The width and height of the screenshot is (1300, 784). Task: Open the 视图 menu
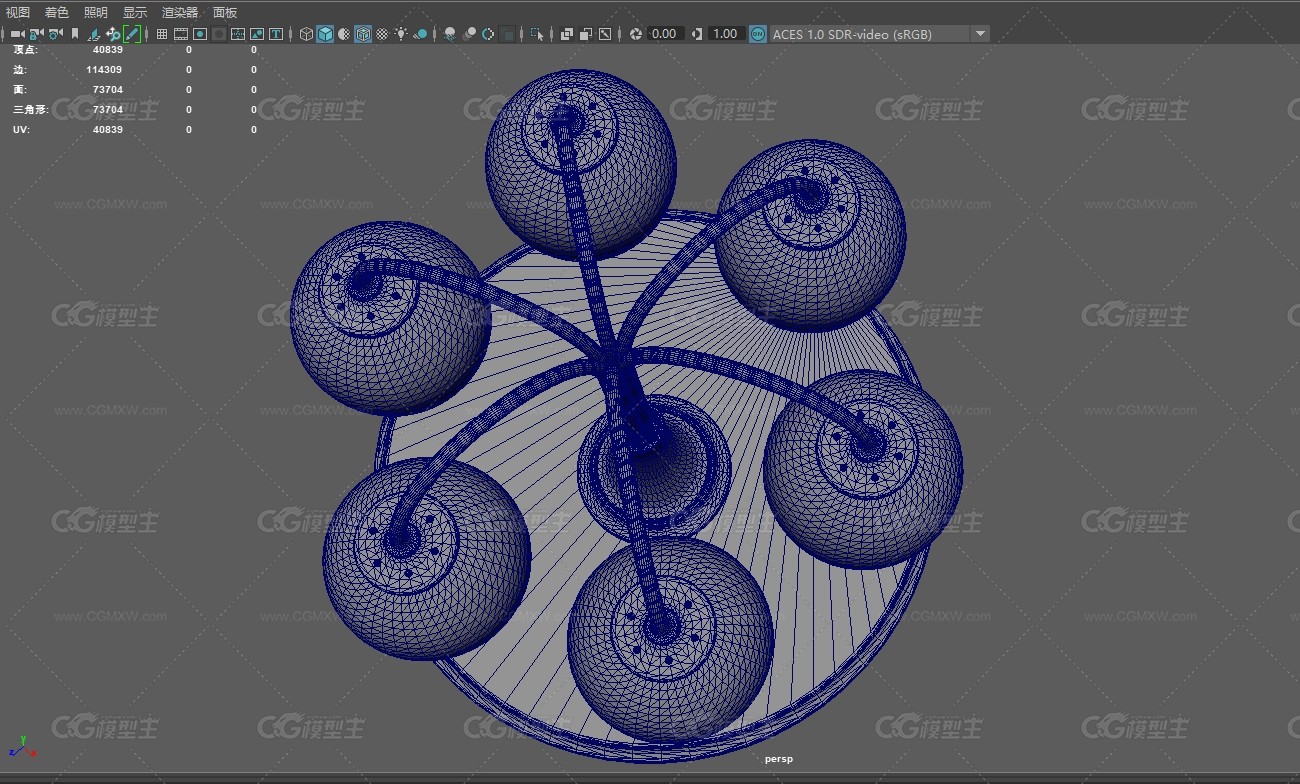tap(18, 12)
